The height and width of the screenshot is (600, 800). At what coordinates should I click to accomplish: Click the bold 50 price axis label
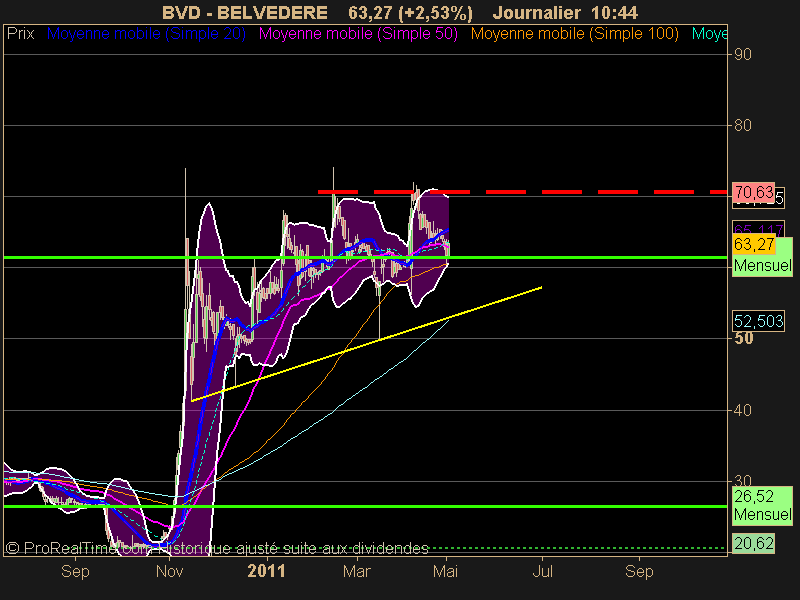tap(743, 338)
